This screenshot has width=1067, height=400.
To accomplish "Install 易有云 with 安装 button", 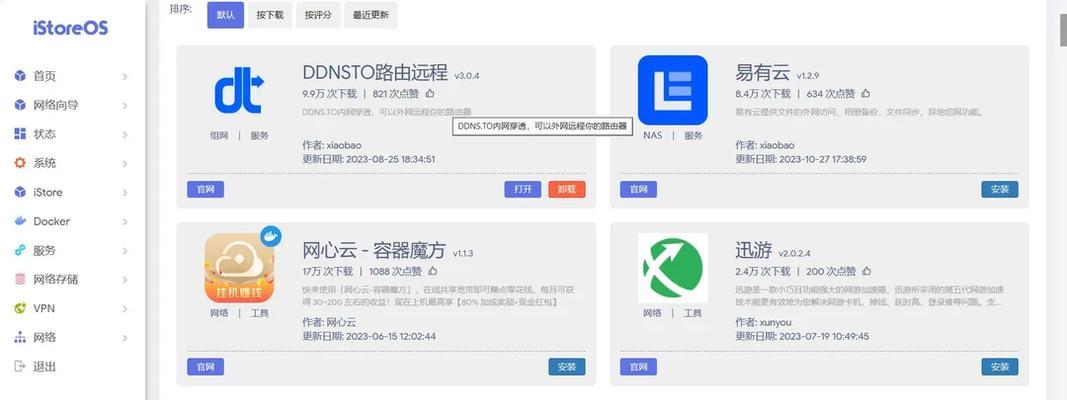I will tap(1000, 189).
